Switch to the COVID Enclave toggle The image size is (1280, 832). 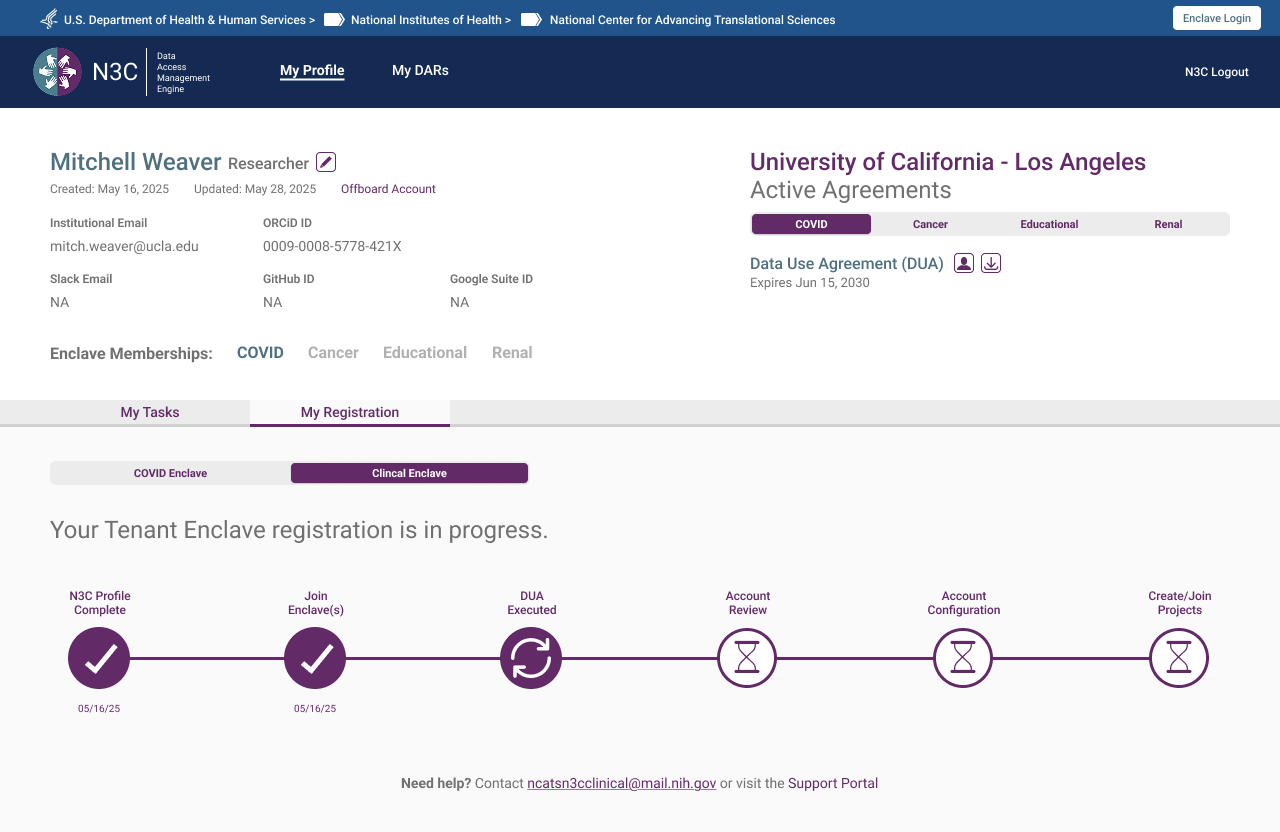point(170,472)
